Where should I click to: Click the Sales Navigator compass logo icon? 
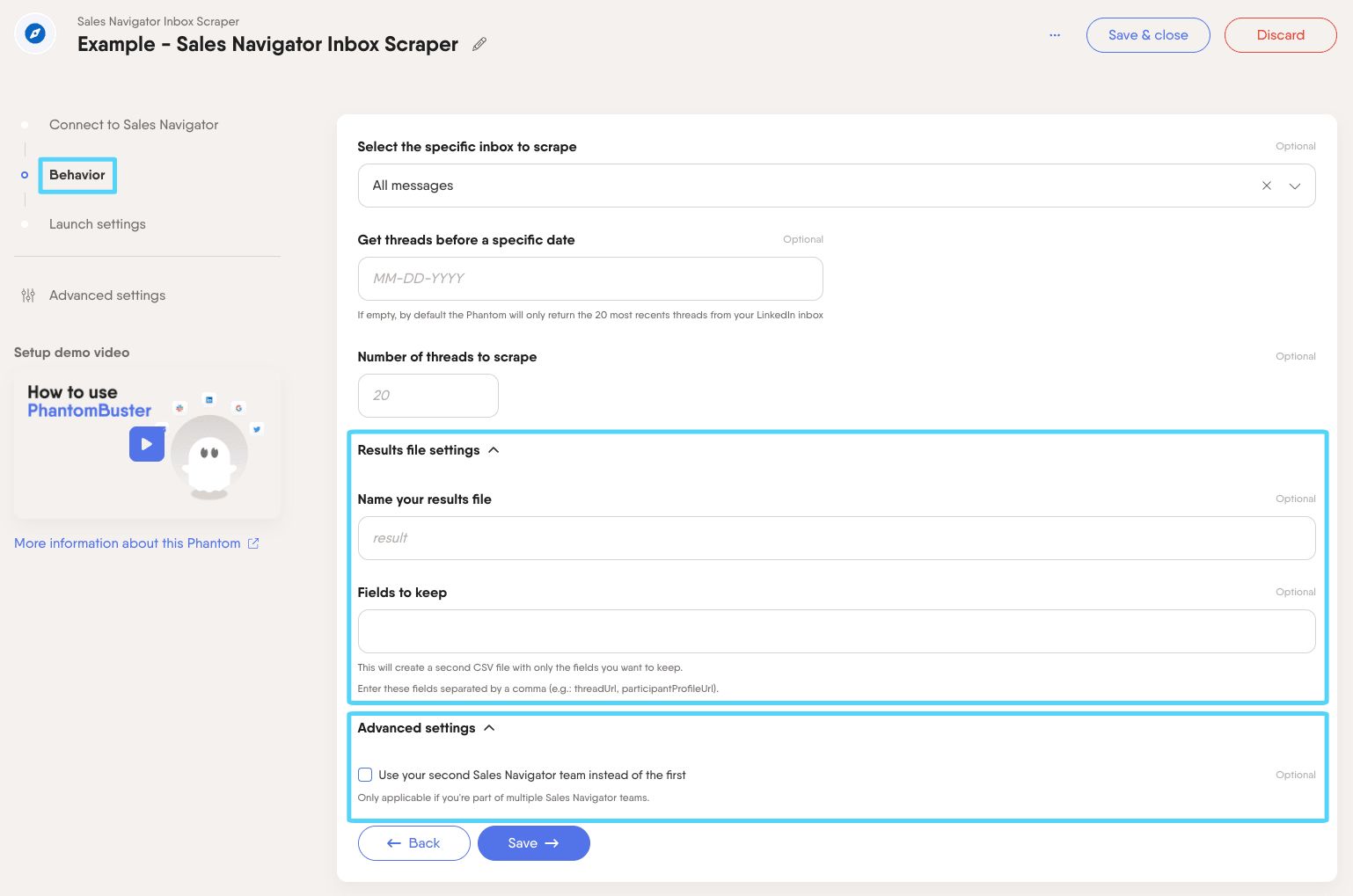tap(35, 34)
